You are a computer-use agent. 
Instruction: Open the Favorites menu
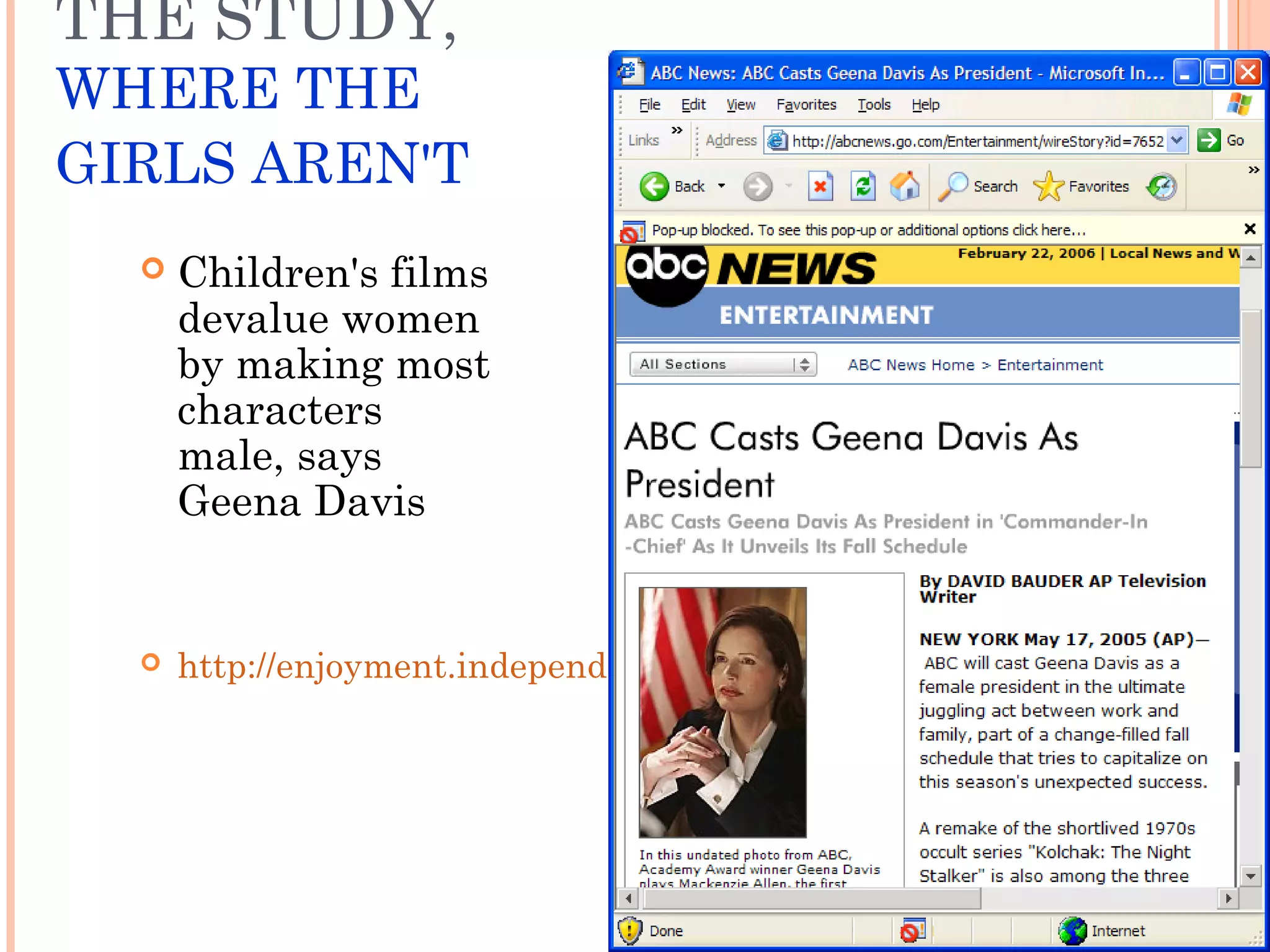806,105
